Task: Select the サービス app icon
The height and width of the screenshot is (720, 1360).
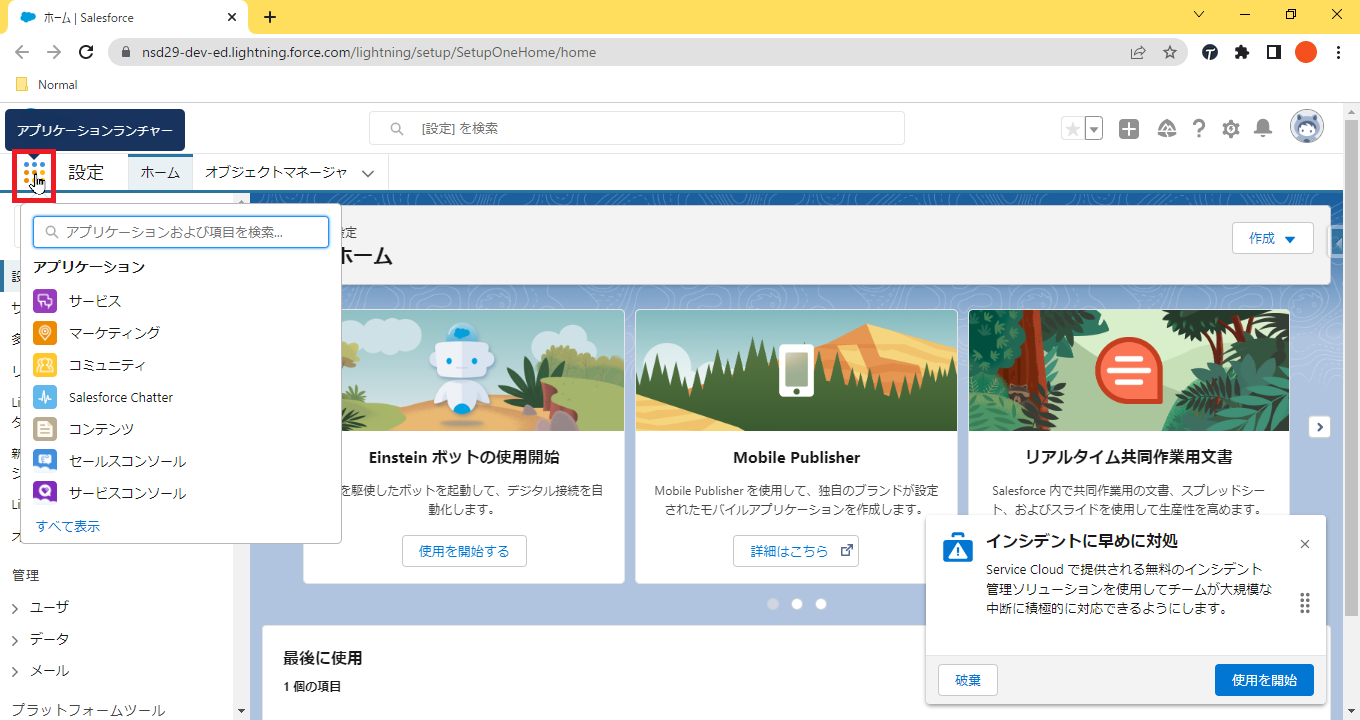Action: [45, 301]
